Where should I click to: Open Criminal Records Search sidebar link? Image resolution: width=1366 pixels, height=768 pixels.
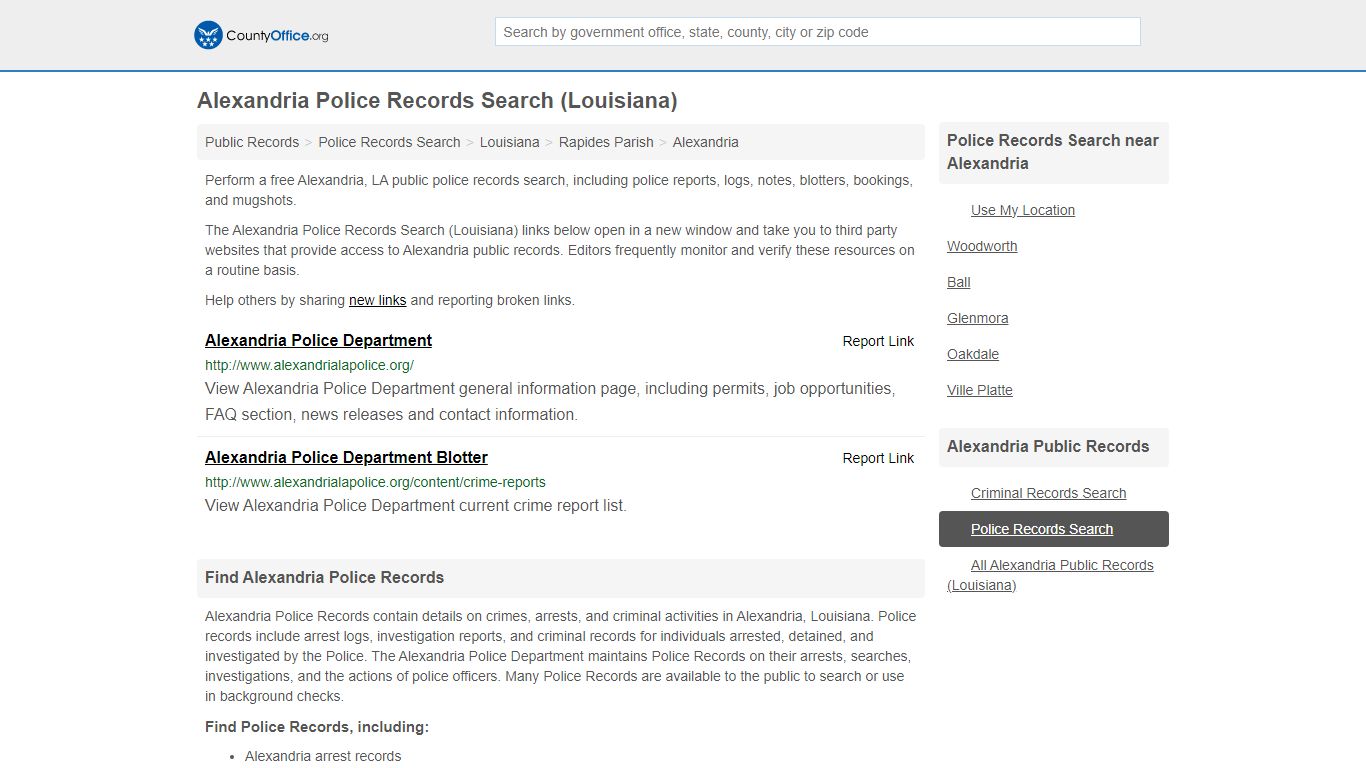pyautogui.click(x=1048, y=493)
